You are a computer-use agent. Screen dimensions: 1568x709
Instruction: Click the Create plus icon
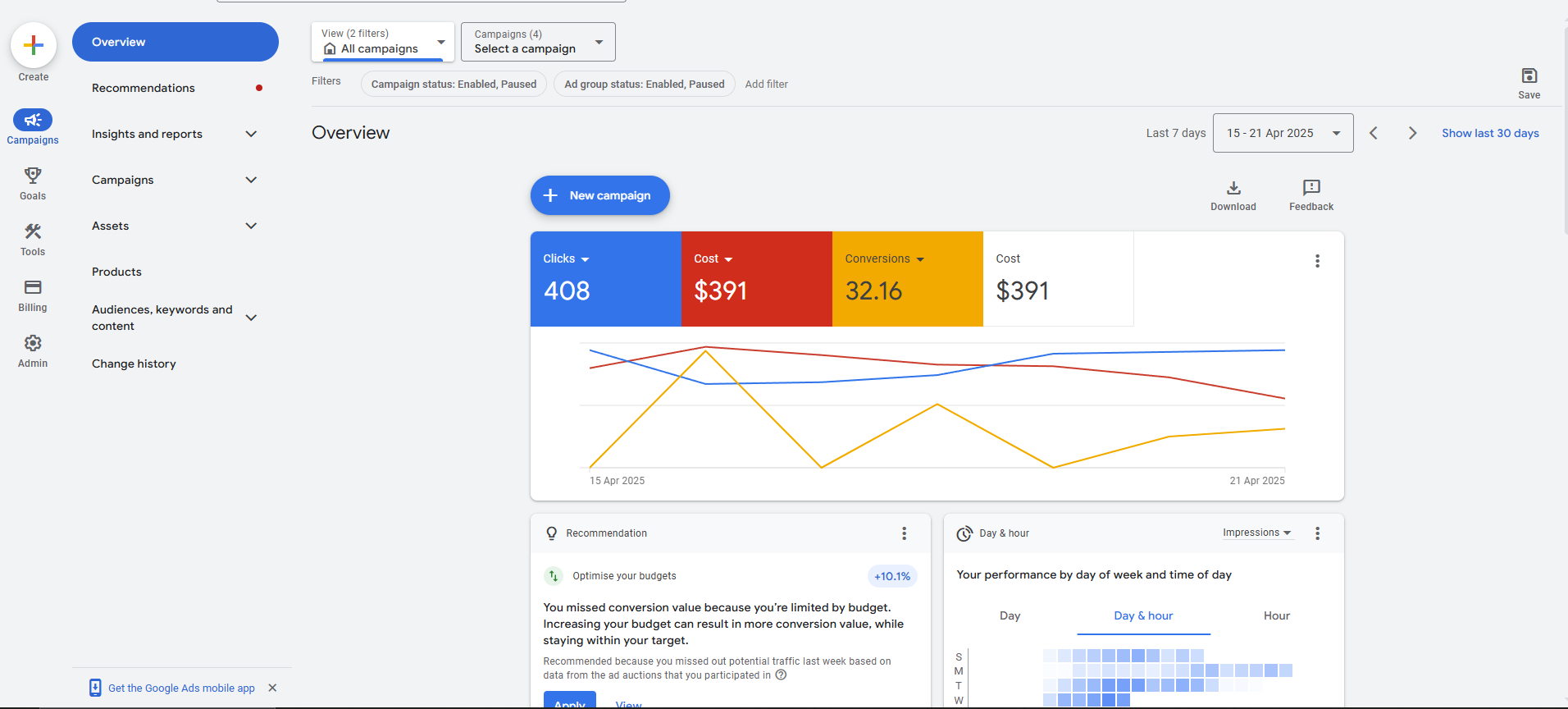point(34,45)
